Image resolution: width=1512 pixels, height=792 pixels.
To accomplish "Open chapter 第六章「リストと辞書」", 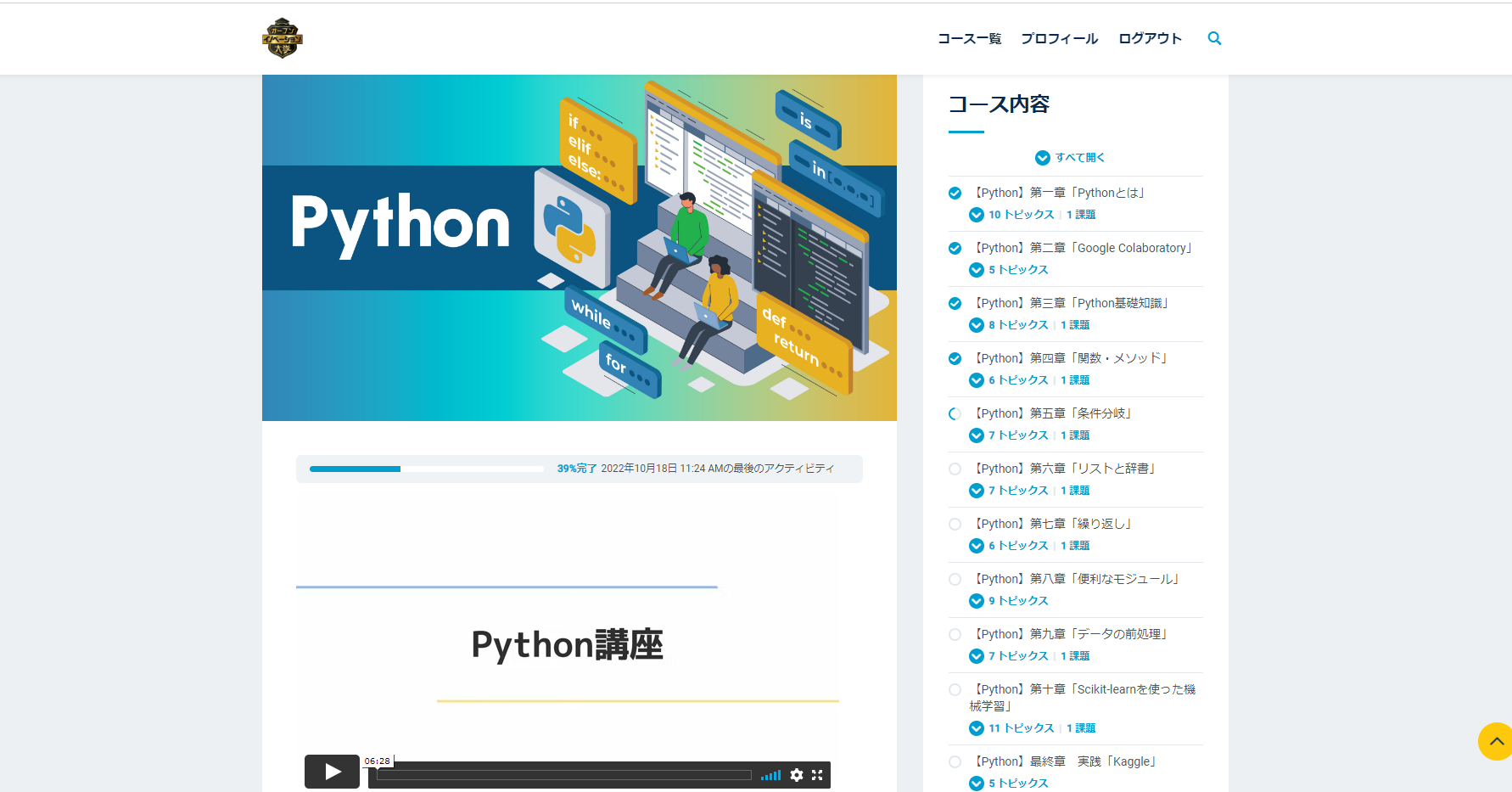I will (x=1065, y=469).
